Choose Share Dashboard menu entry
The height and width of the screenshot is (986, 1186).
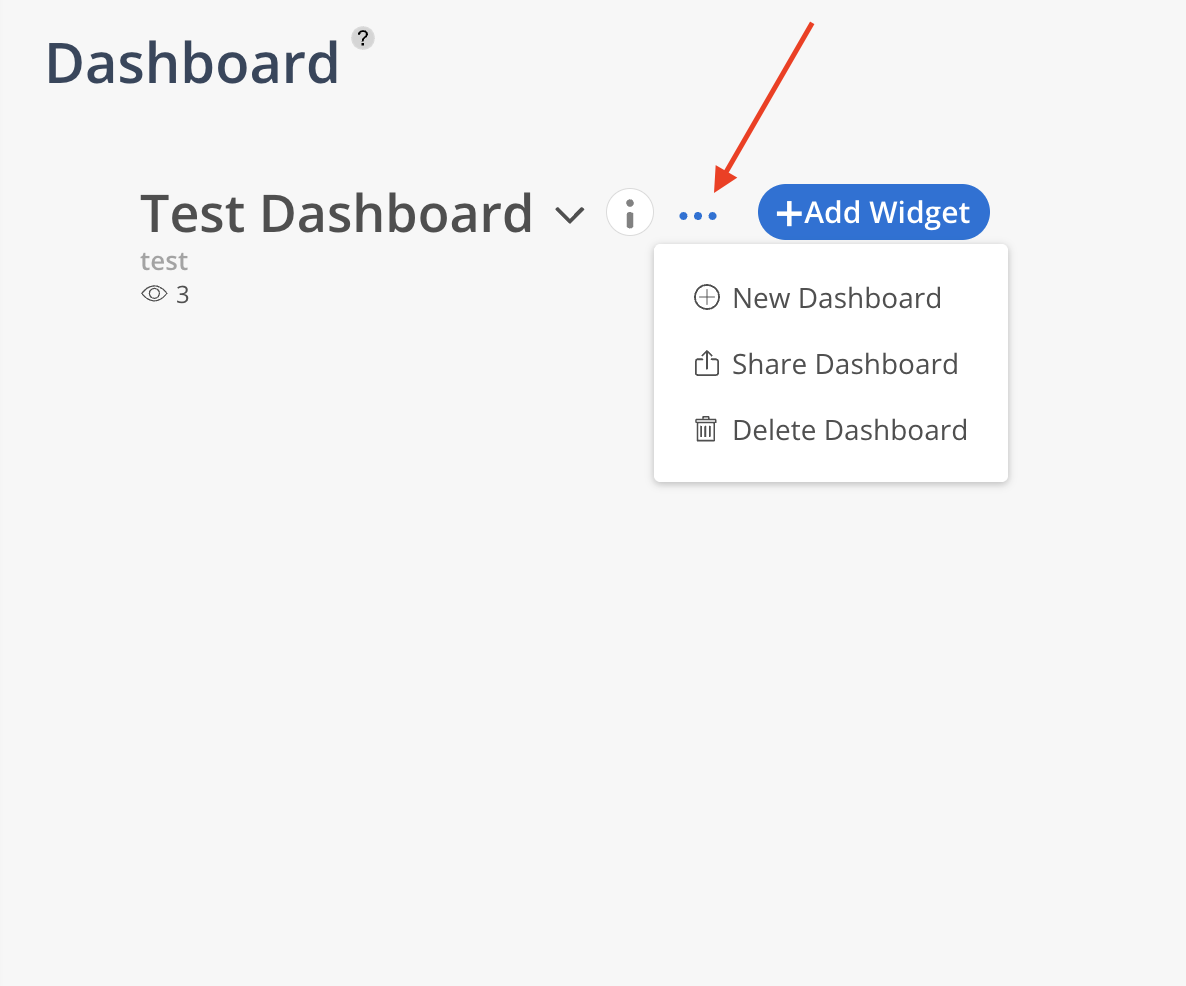point(845,364)
